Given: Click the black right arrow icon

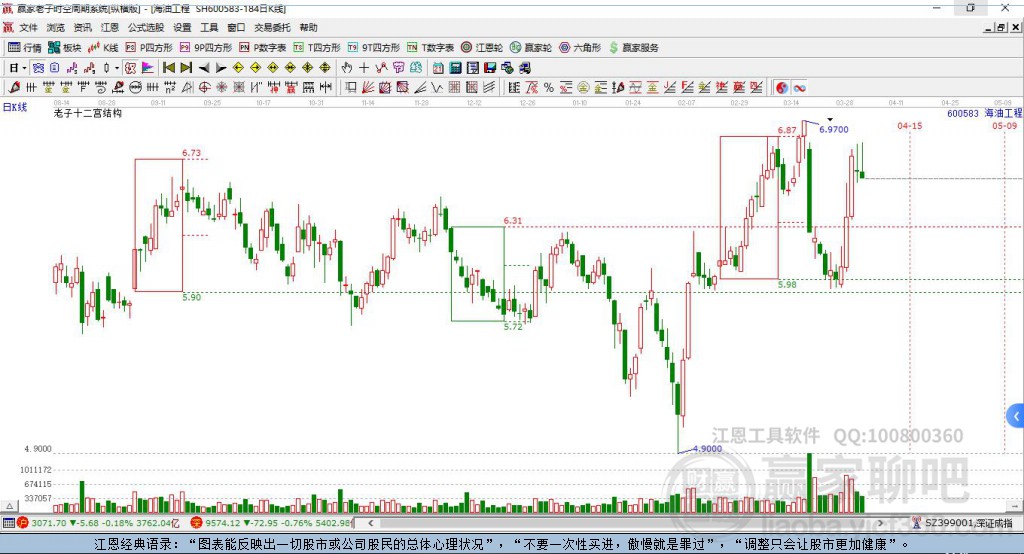Looking at the screenshot, I should coord(221,68).
